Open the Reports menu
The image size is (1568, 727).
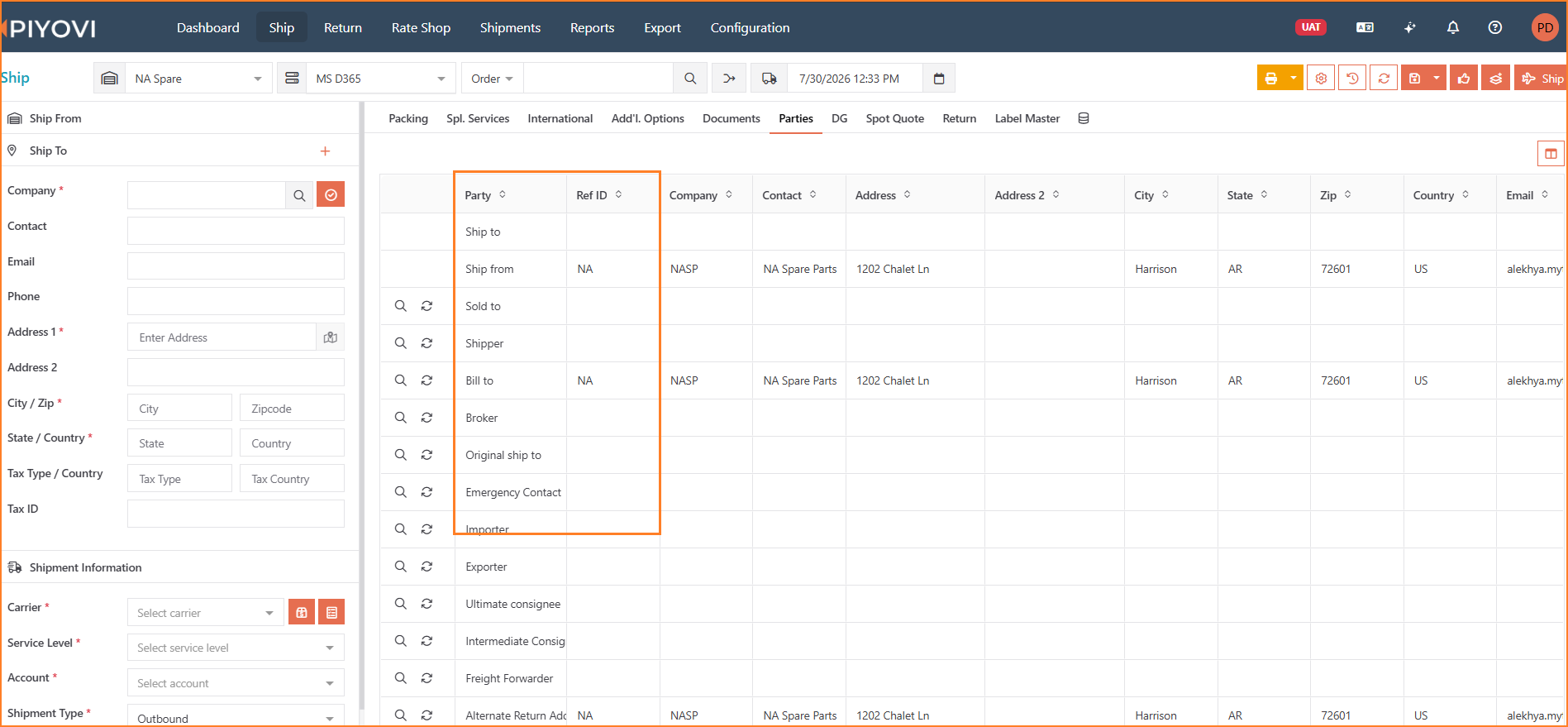593,27
